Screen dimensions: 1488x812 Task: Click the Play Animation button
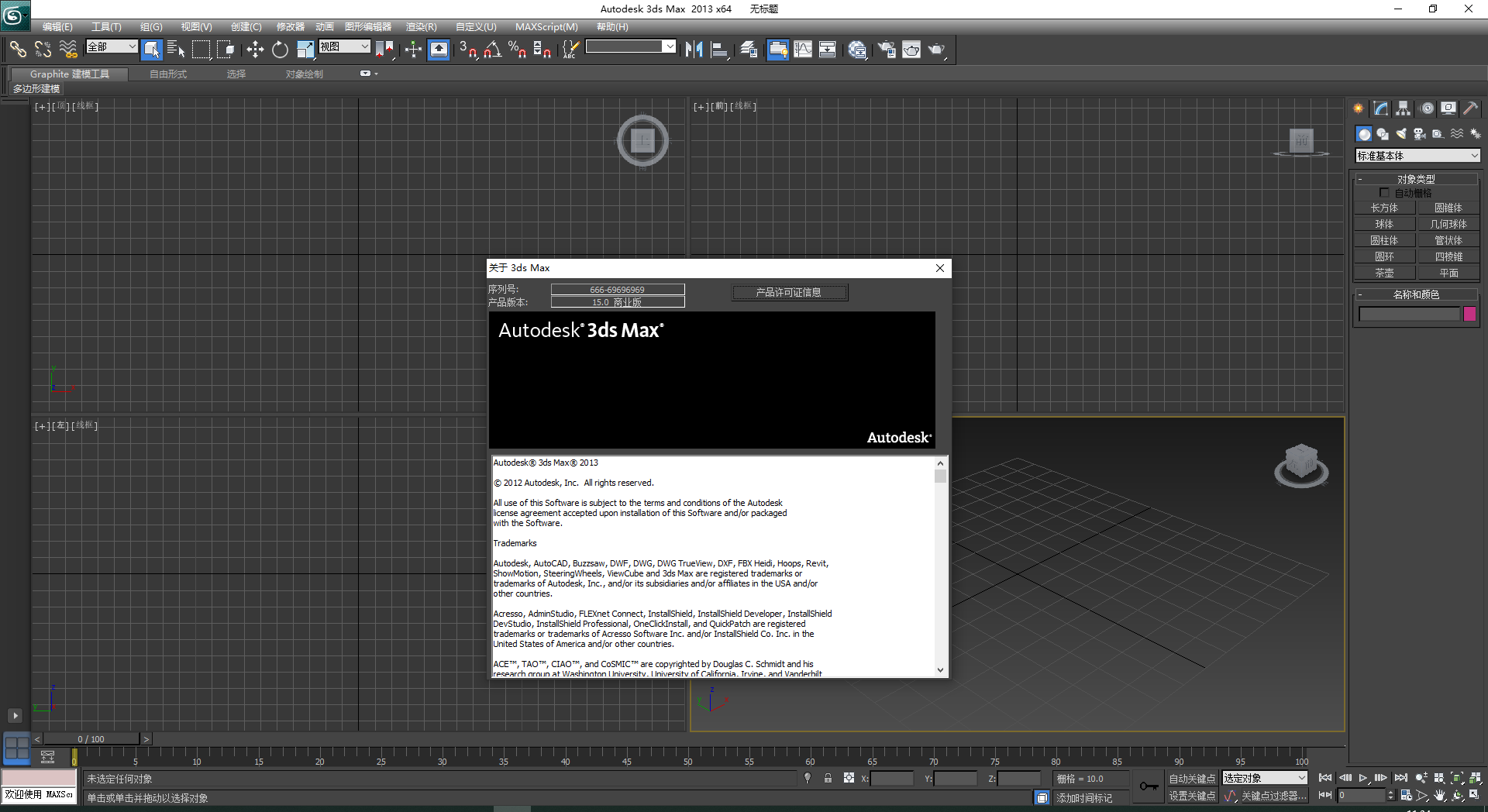(x=1362, y=778)
